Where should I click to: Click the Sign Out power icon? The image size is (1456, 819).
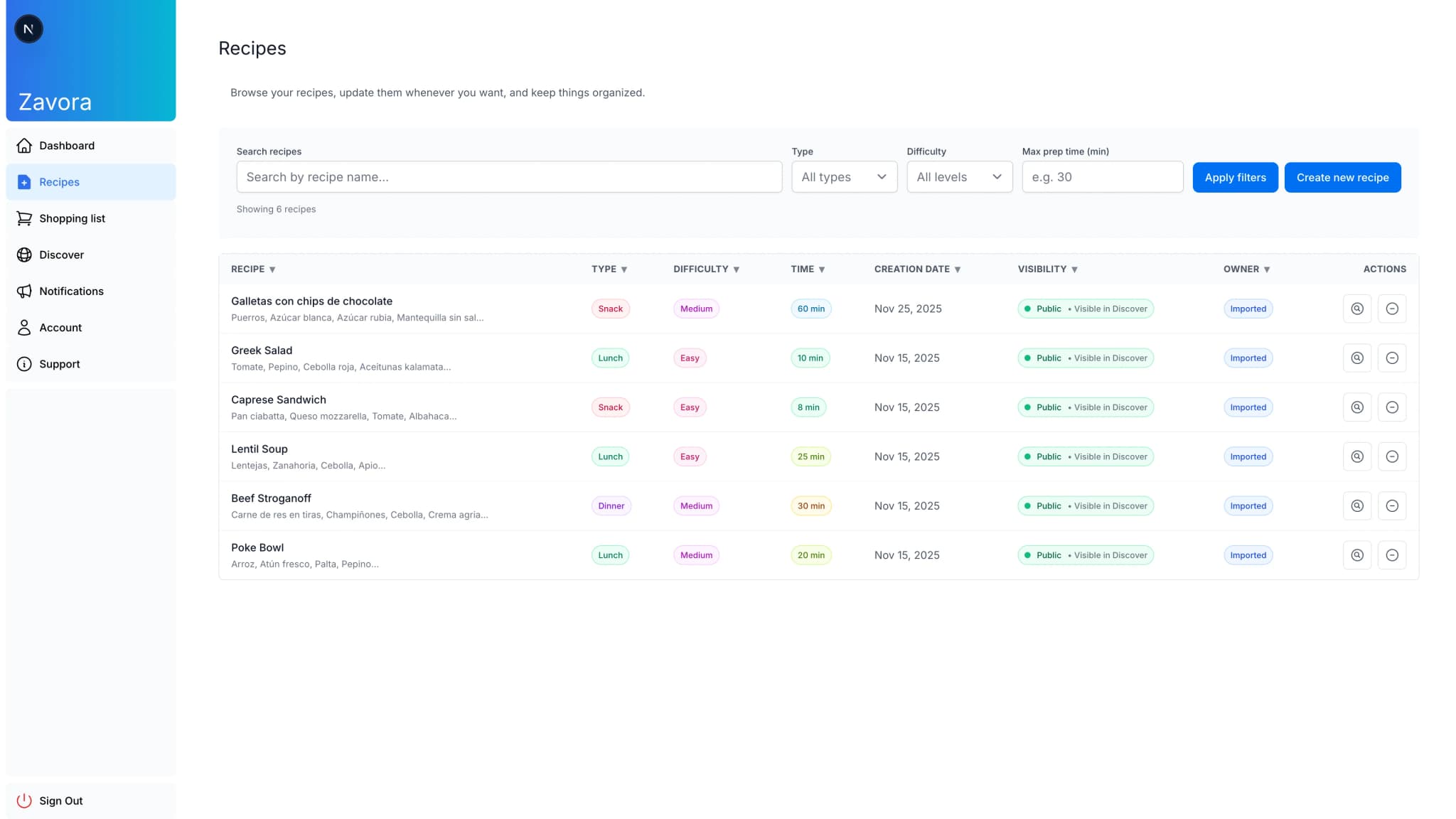click(x=24, y=801)
